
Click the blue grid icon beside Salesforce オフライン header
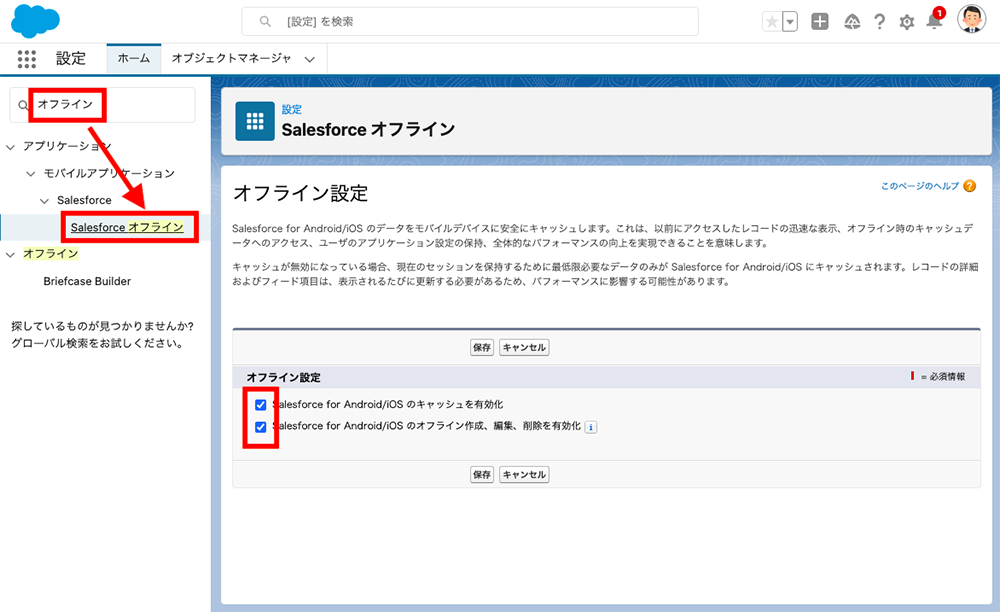tap(255, 121)
